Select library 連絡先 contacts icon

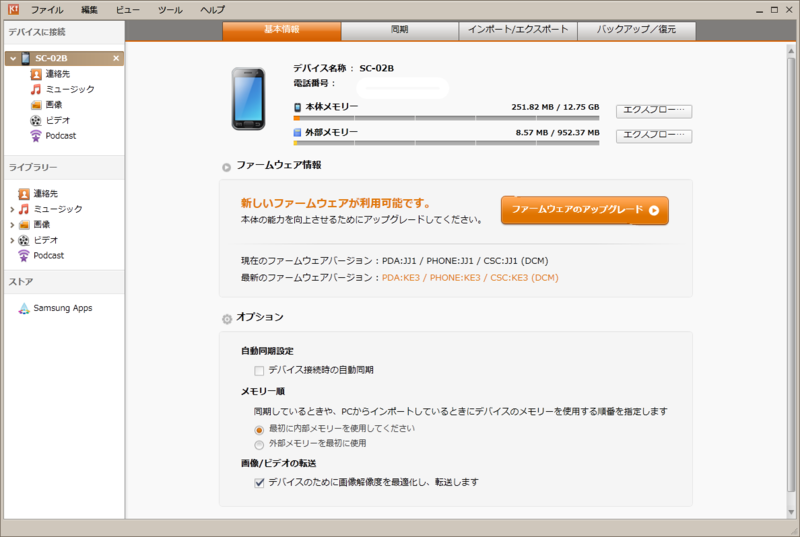point(24,194)
